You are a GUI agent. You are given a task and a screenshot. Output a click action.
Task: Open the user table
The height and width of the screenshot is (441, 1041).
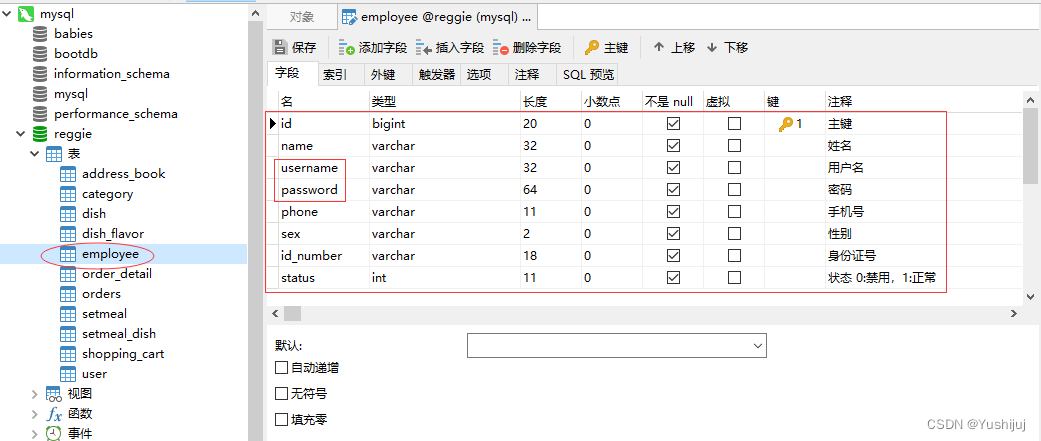click(x=94, y=374)
